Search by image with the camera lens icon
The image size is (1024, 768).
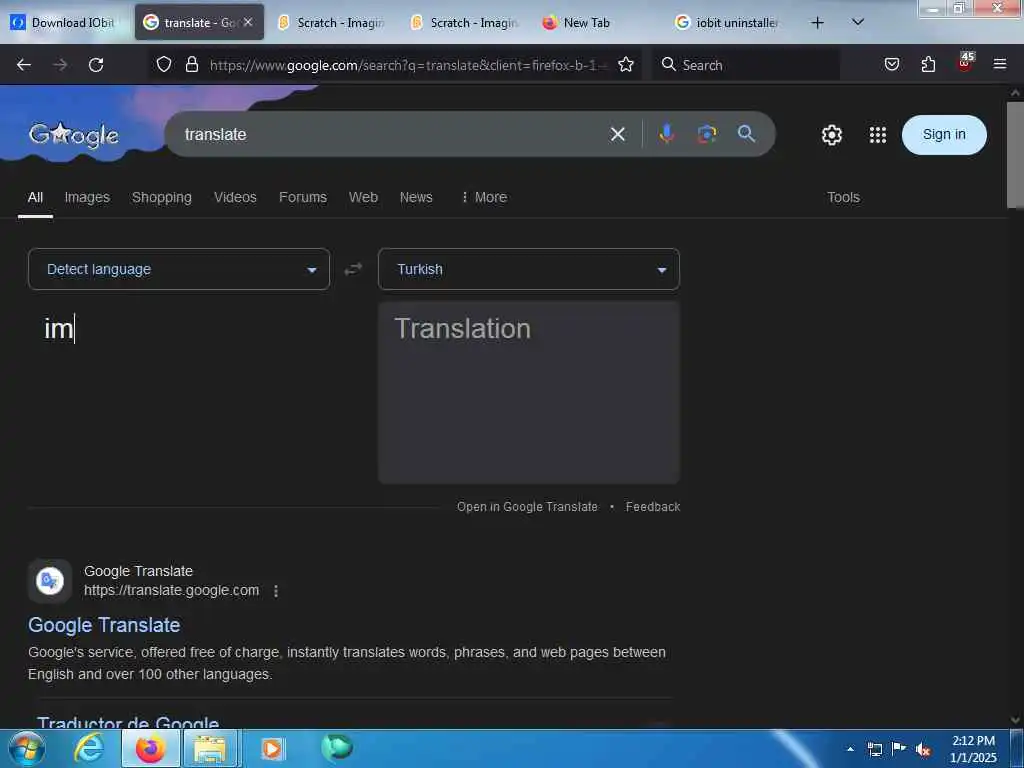[x=707, y=134]
